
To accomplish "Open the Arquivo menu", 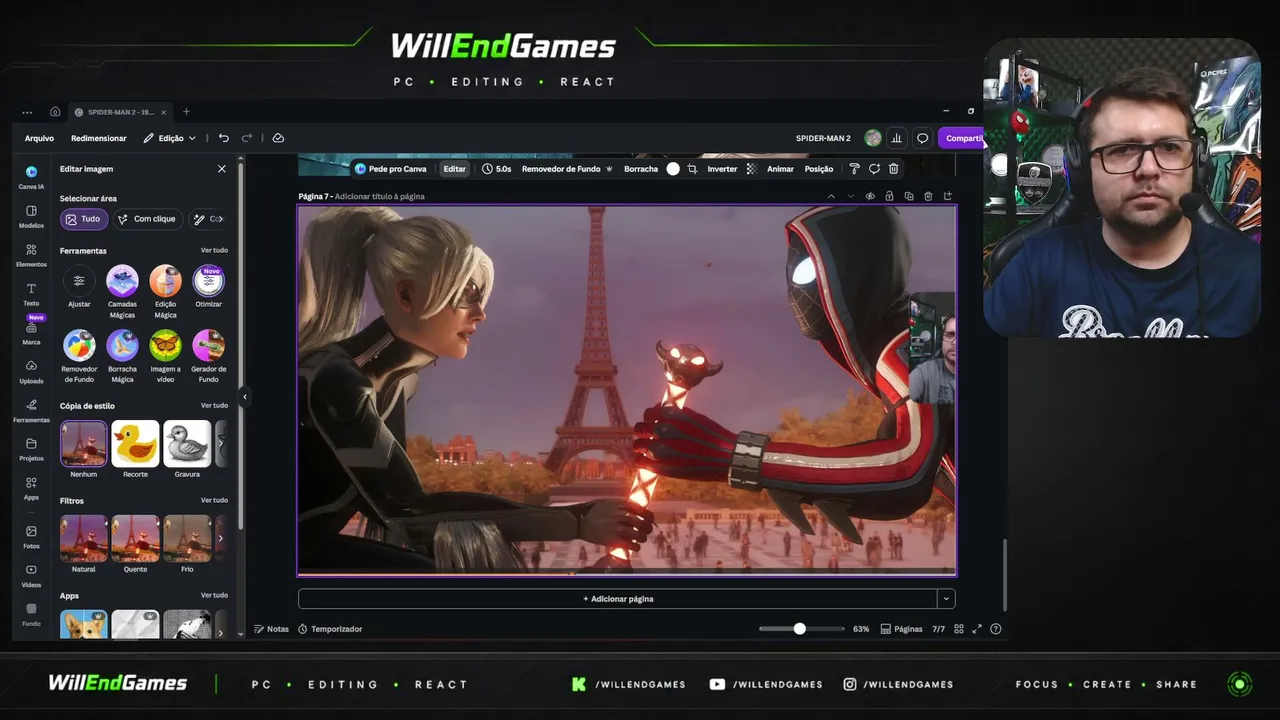I will coord(39,138).
